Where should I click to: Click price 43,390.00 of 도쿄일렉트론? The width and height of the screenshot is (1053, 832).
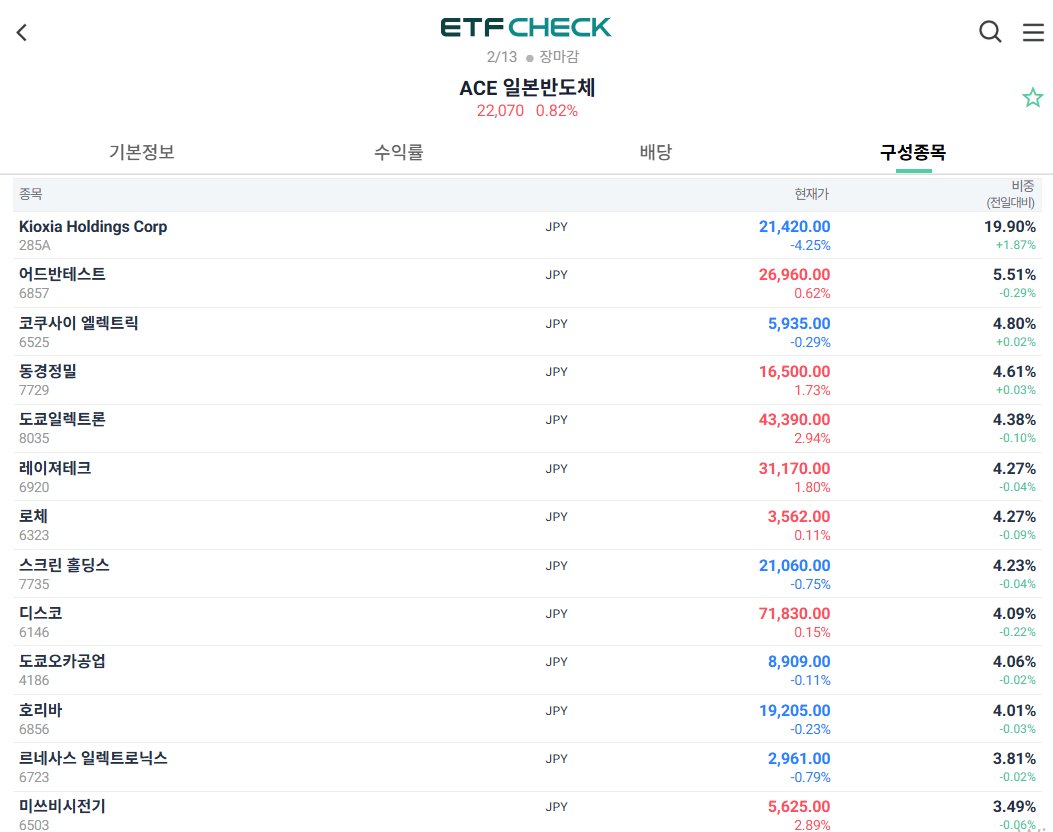pos(794,420)
